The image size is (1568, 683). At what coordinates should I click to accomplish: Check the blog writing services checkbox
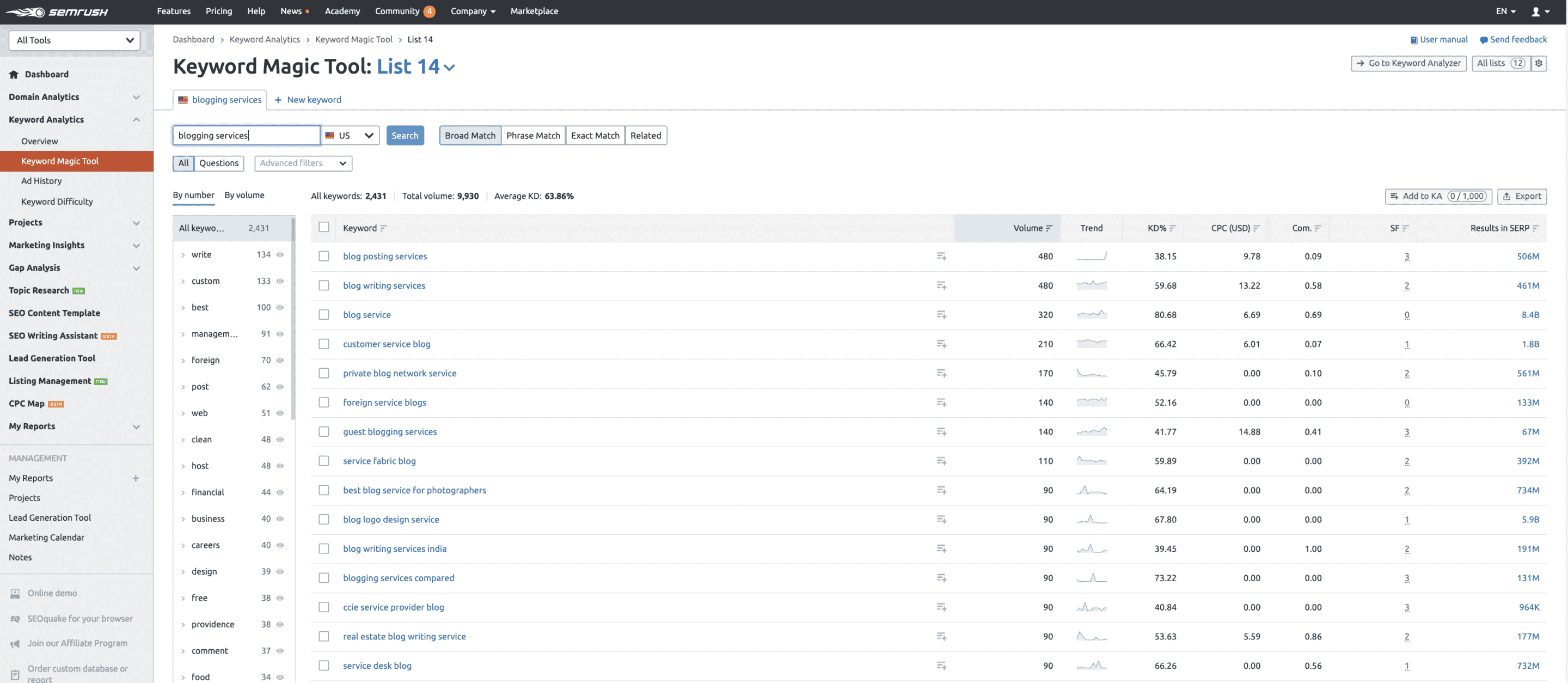point(324,285)
